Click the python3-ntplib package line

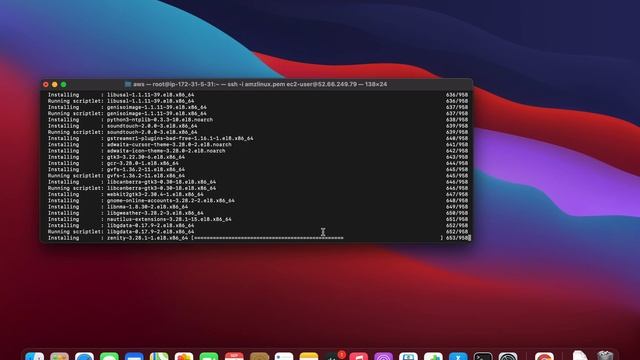coord(258,120)
